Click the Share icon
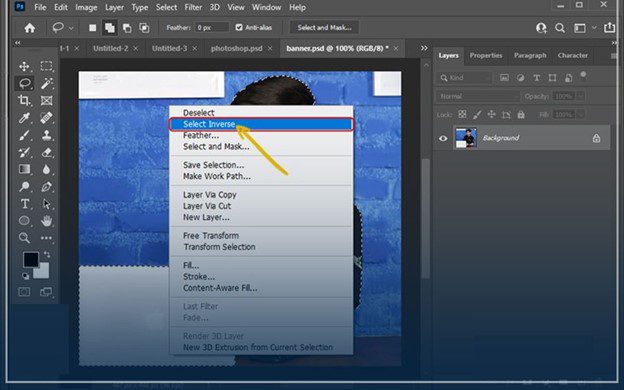The width and height of the screenshot is (624, 390). click(609, 27)
